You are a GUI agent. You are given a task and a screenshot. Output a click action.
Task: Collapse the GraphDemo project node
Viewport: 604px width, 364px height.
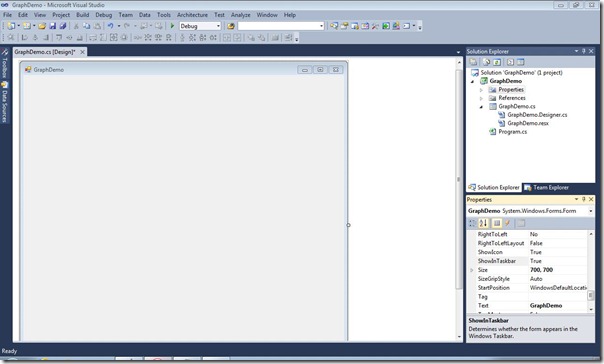tap(473, 81)
